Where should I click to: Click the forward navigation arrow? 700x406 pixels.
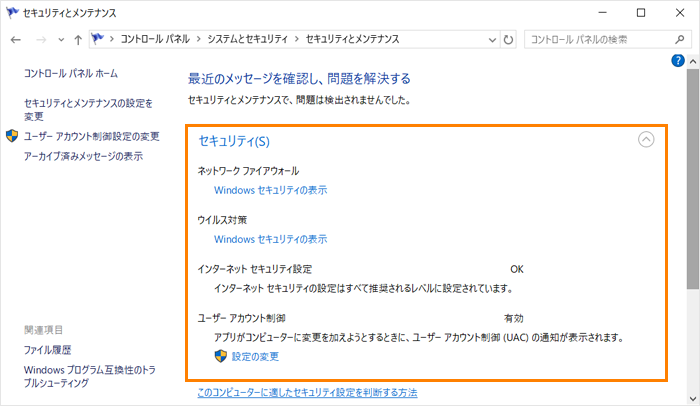pos(41,40)
